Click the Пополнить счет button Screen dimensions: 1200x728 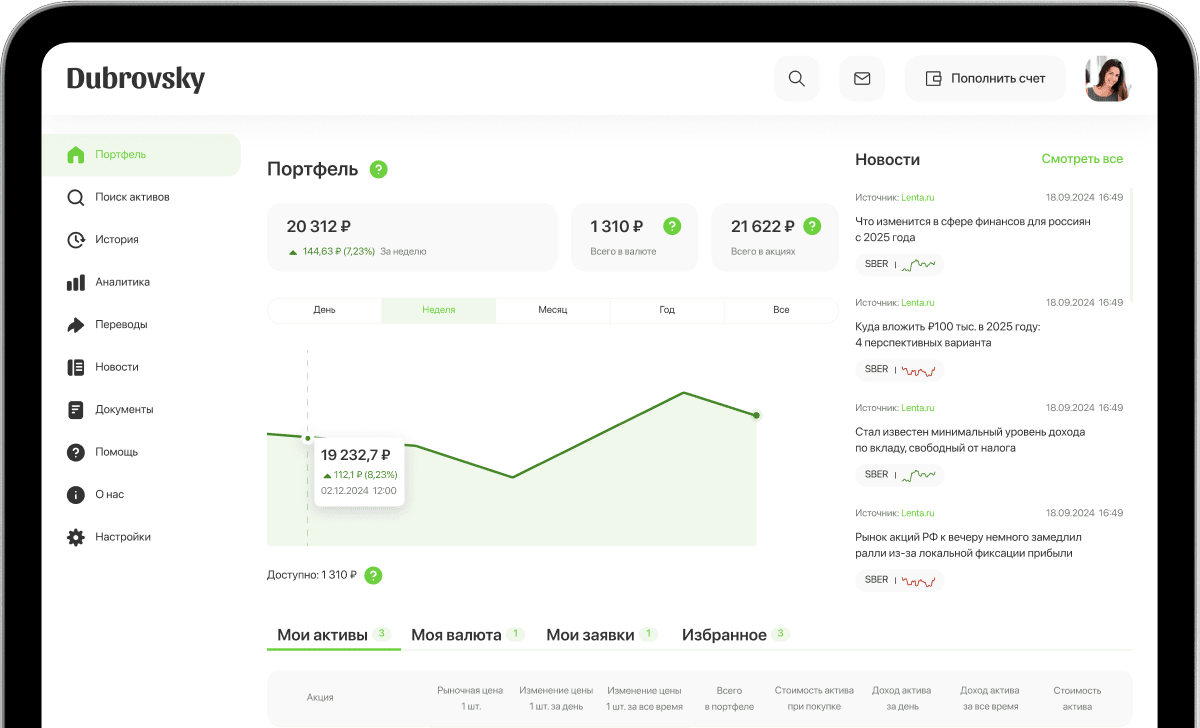tap(985, 79)
